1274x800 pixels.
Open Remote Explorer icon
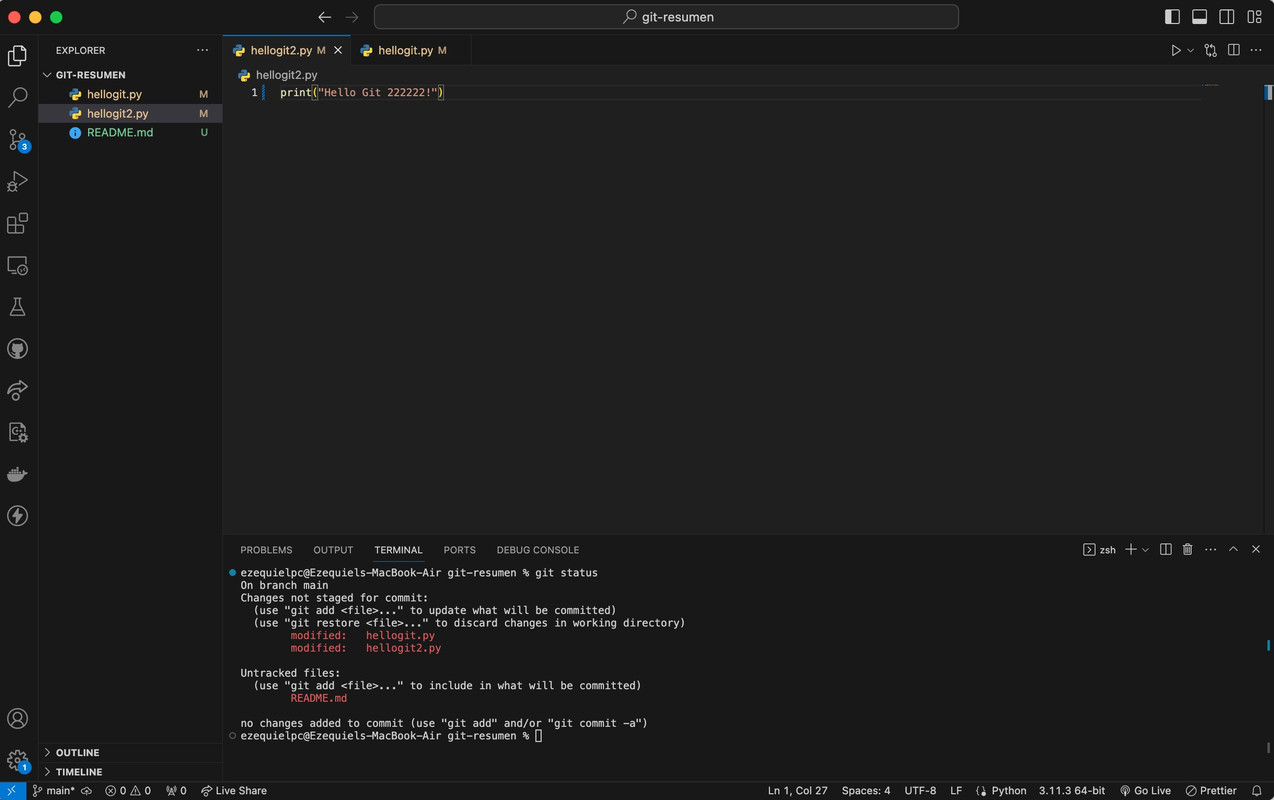[17, 265]
